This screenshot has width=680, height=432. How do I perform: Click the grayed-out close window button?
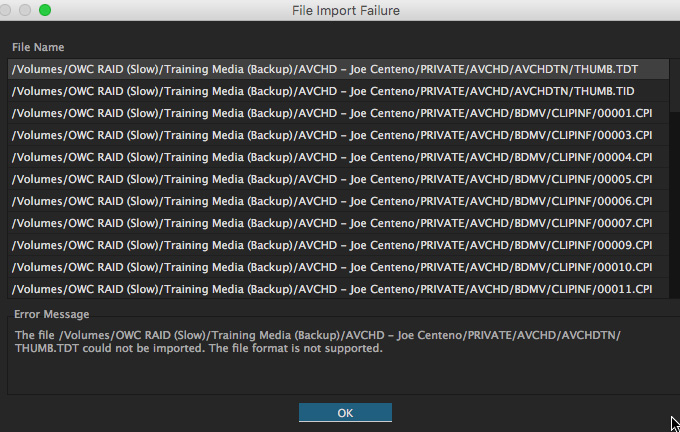[x=5, y=10]
